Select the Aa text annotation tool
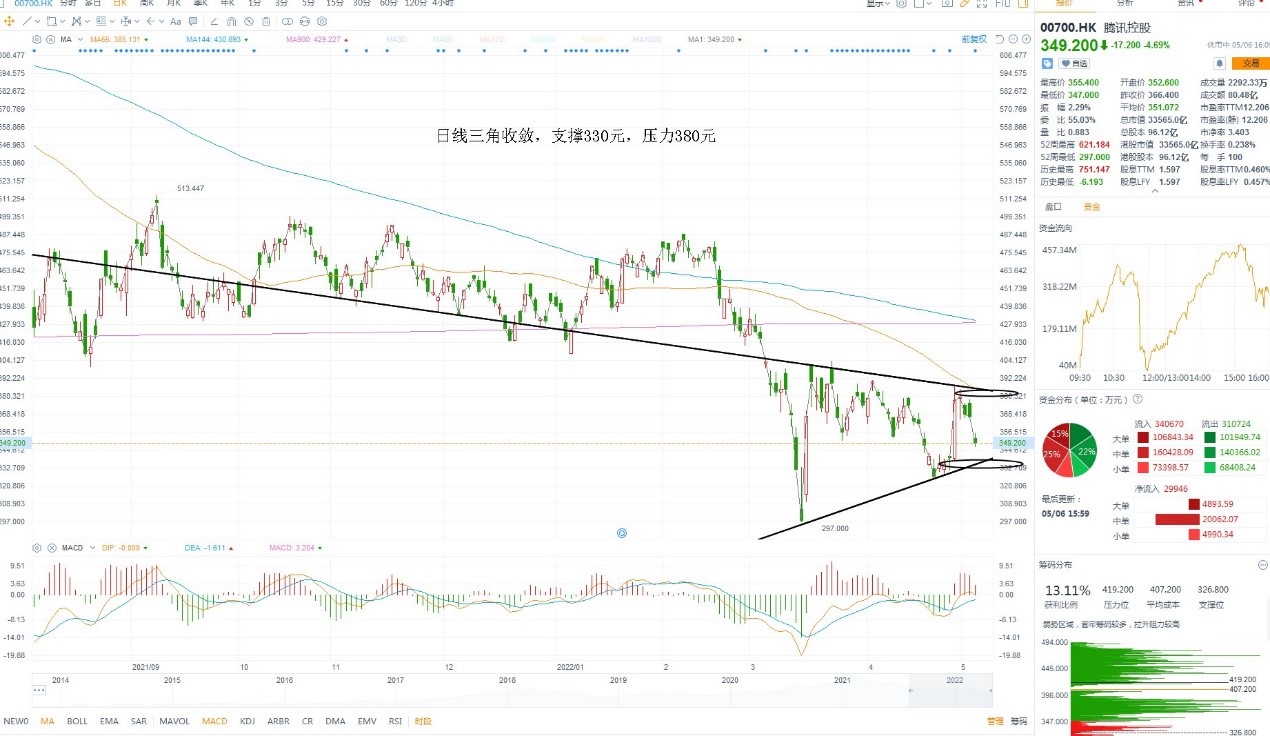Image resolution: width=1270 pixels, height=736 pixels. click(175, 22)
